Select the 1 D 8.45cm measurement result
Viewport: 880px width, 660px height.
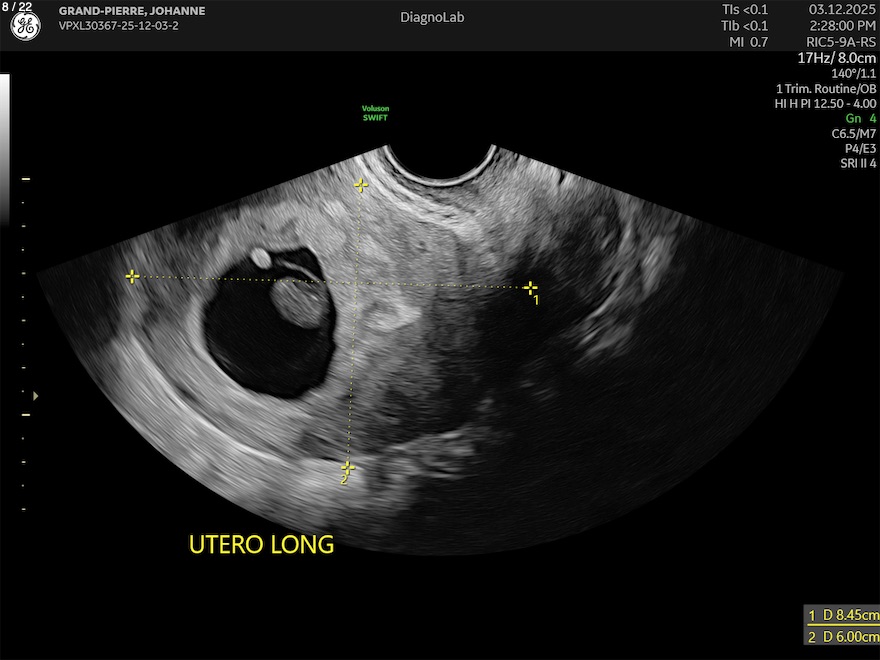click(843, 614)
